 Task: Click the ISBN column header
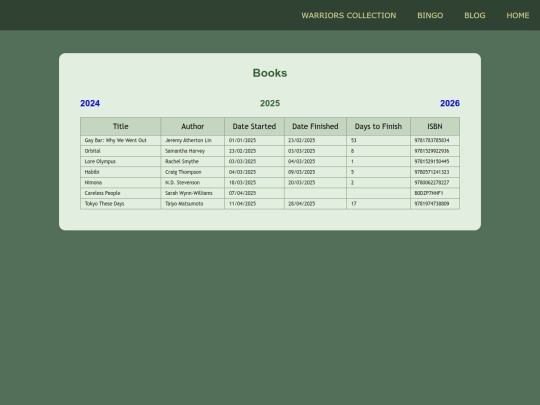click(435, 126)
